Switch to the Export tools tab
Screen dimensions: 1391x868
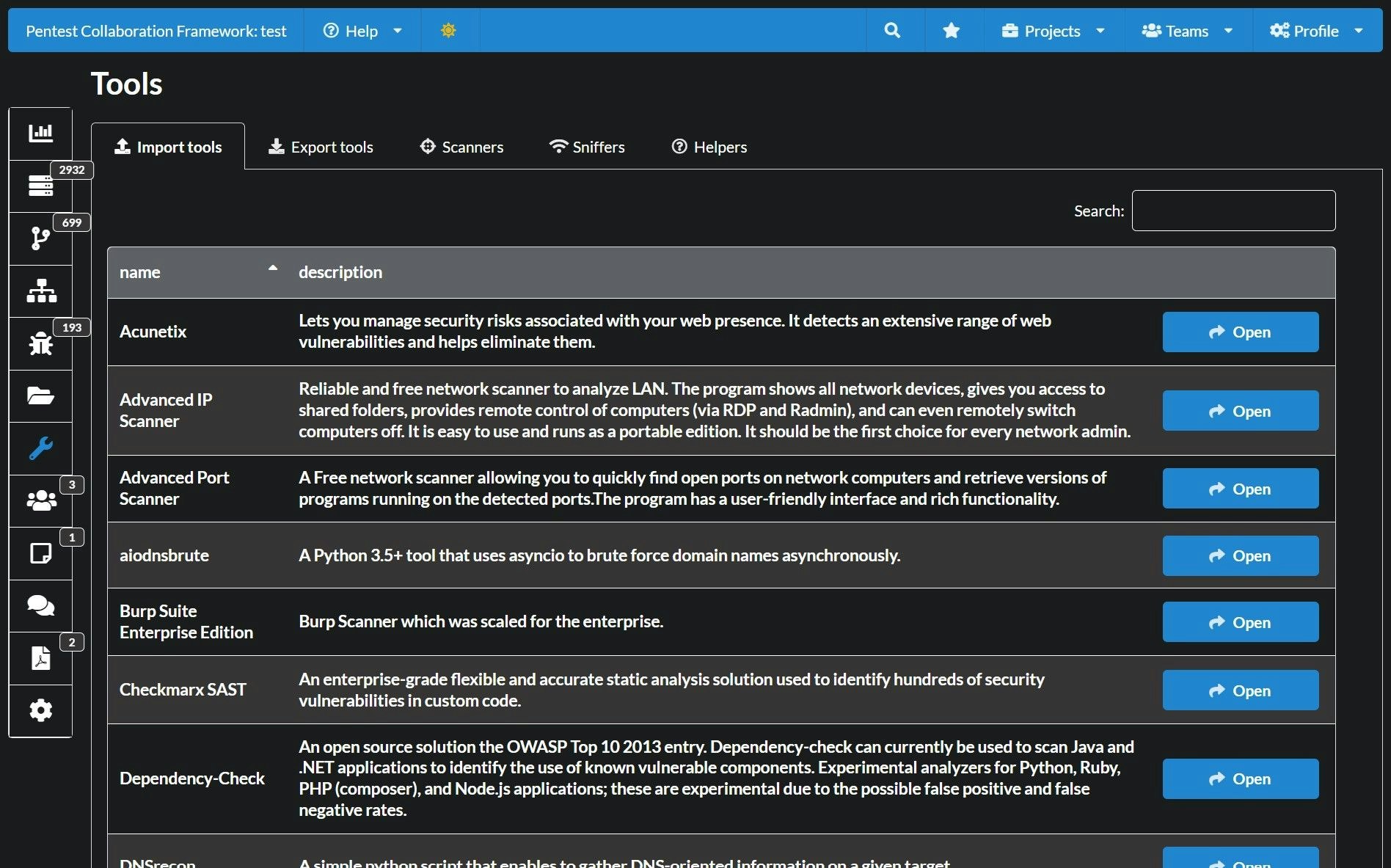(321, 147)
